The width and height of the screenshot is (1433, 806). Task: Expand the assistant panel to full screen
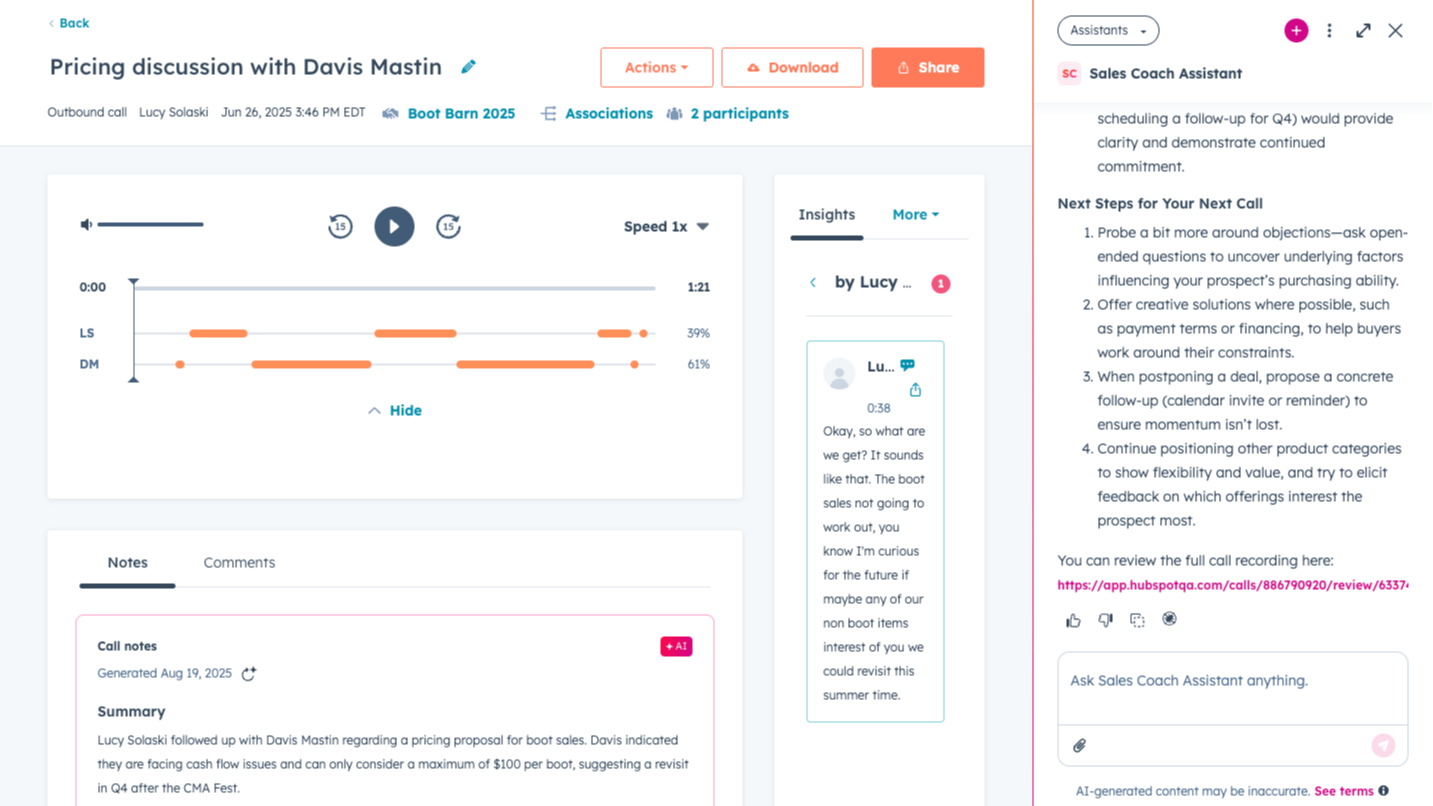point(1363,30)
